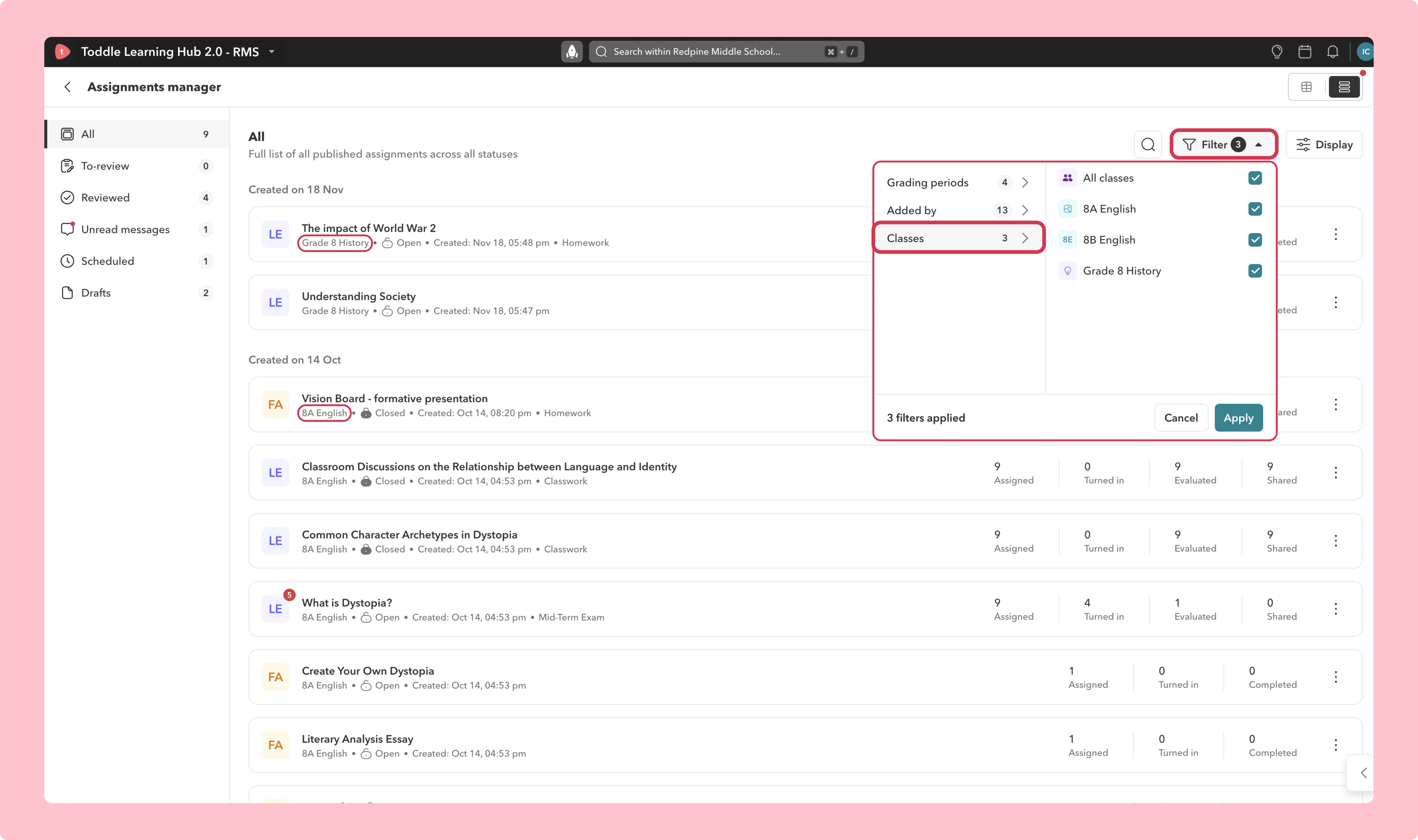Click the 8A English class option label
Image resolution: width=1418 pixels, height=840 pixels.
[x=1109, y=209]
